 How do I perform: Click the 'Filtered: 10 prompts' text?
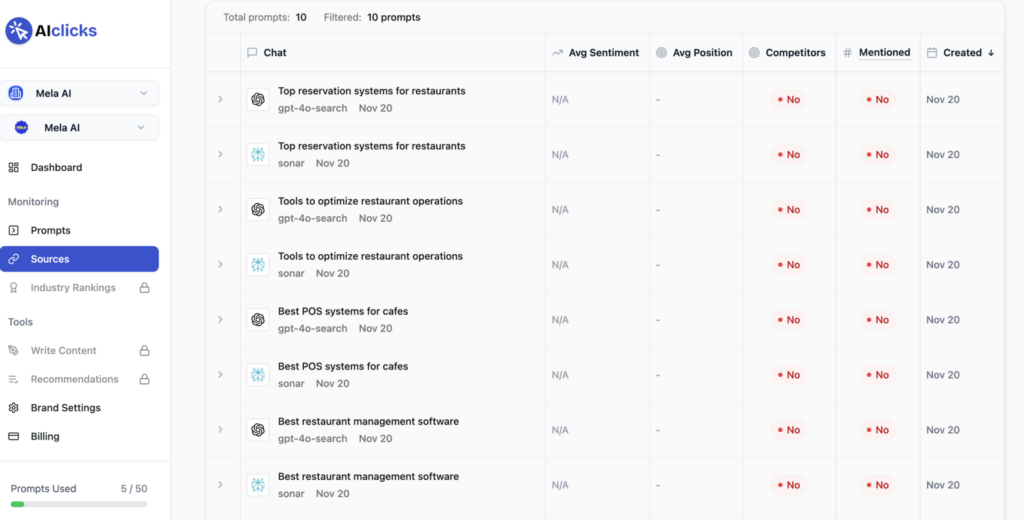[x=372, y=17]
